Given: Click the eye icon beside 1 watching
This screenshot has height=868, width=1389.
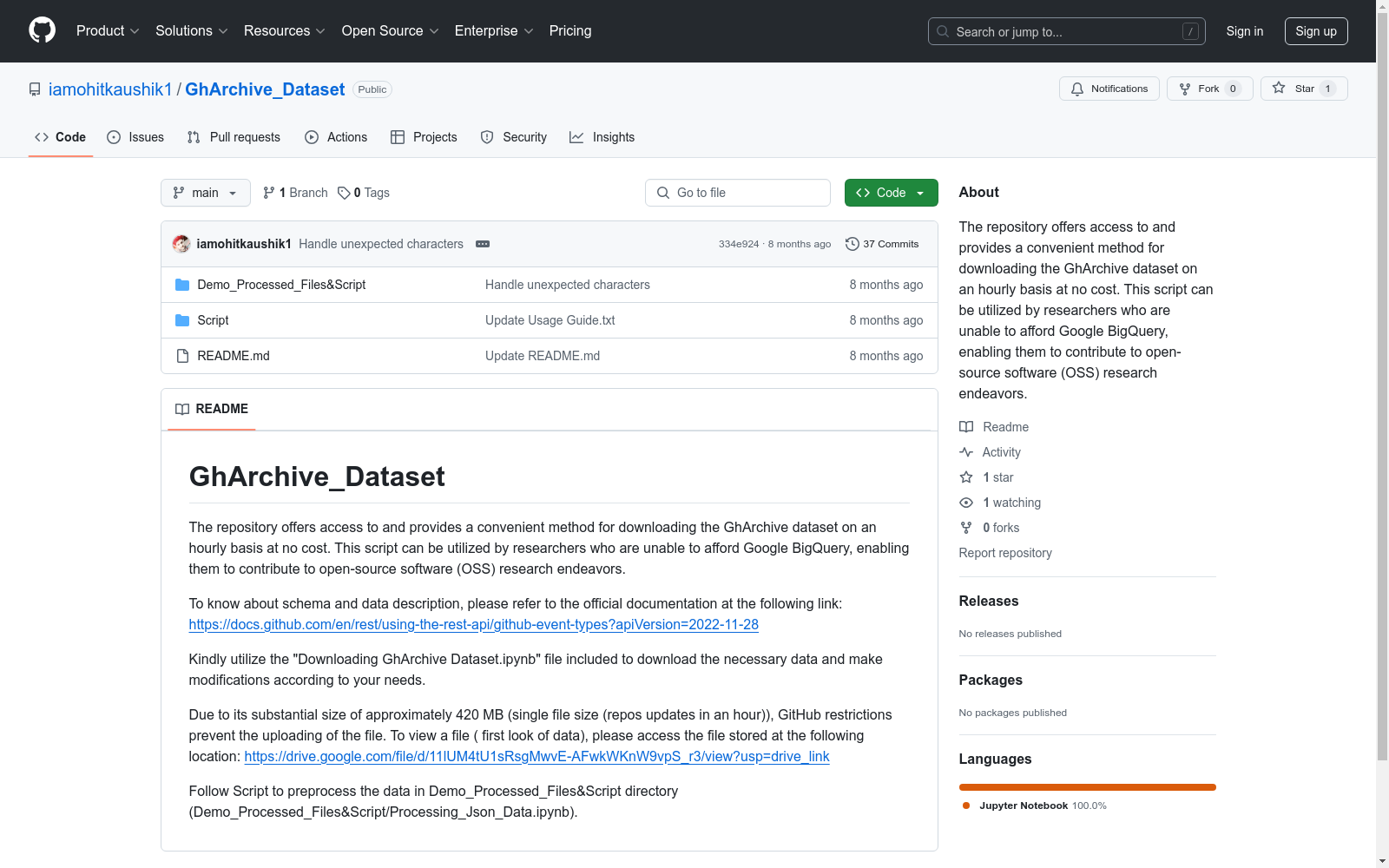Looking at the screenshot, I should click(966, 503).
